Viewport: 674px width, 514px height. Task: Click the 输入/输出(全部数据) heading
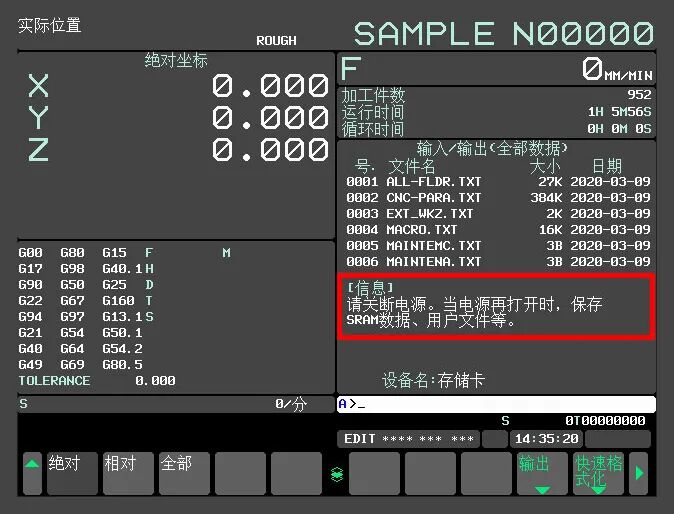click(492, 149)
